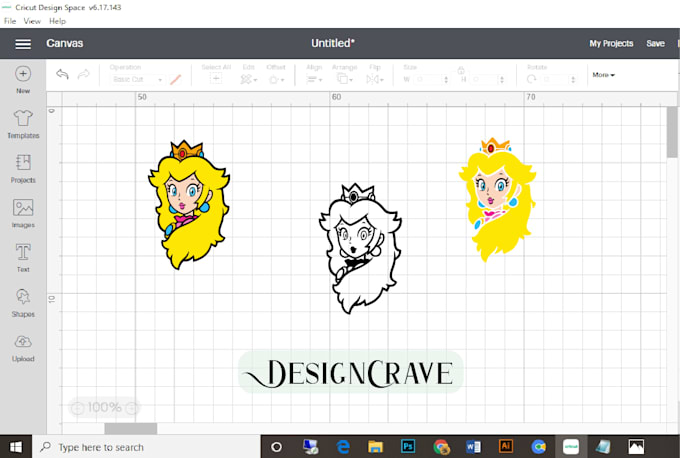
Task: Open the Windows Start menu
Action: 16,447
